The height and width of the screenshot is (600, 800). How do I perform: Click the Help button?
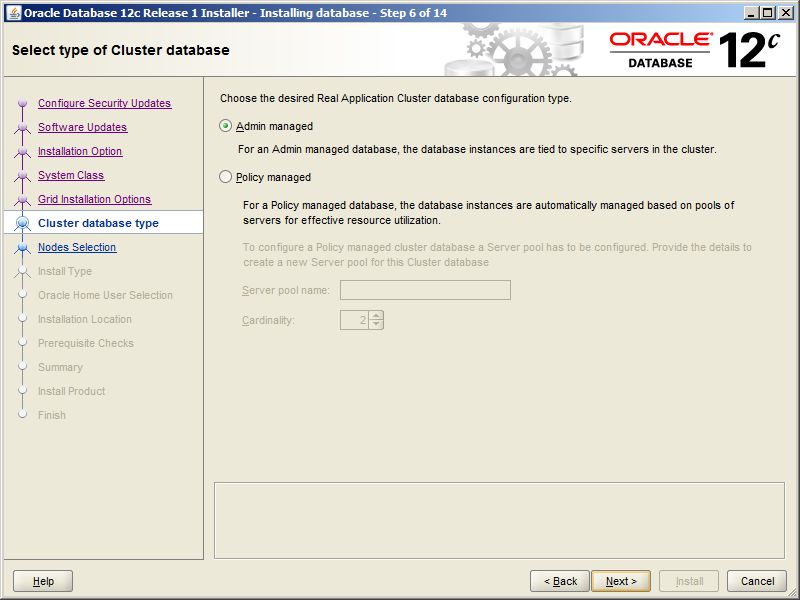pyautogui.click(x=43, y=581)
